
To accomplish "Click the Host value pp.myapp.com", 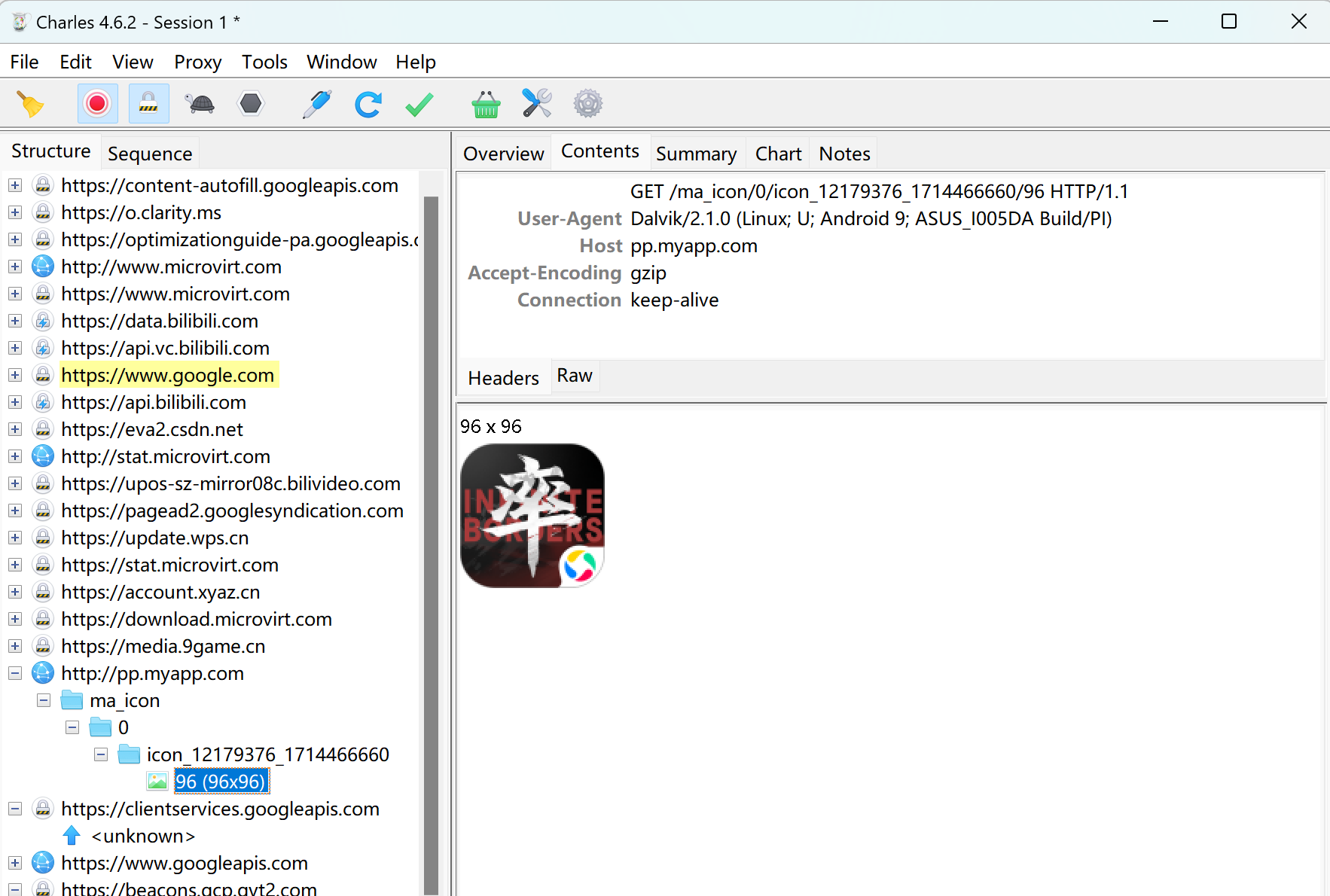I will coord(694,246).
